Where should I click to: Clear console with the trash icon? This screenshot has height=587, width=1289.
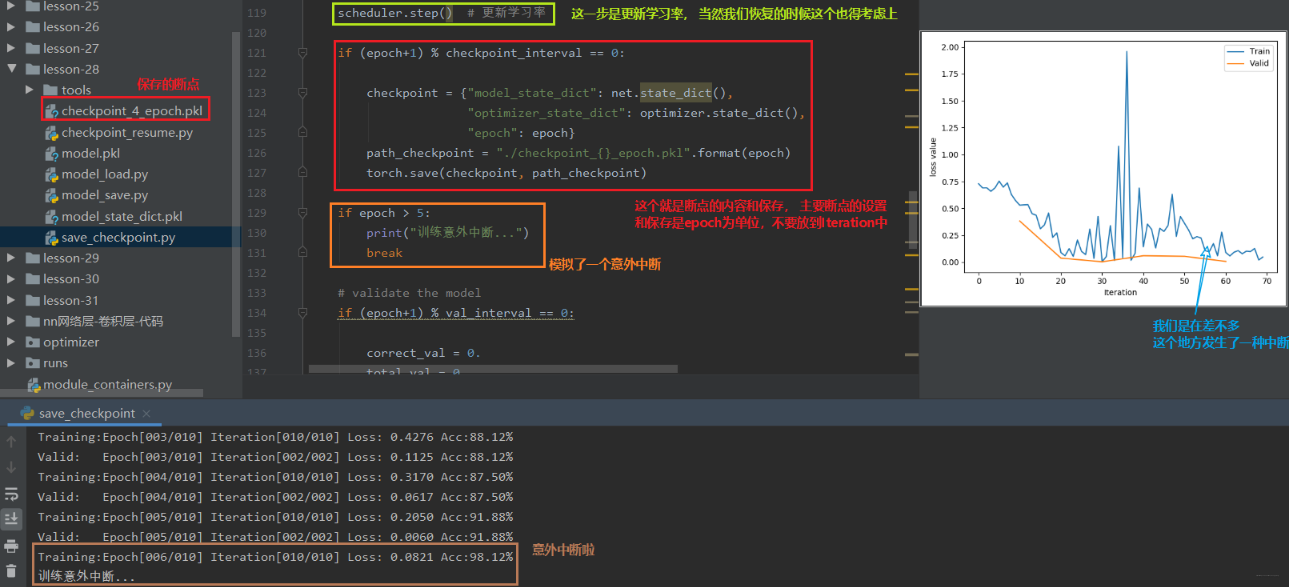12,571
